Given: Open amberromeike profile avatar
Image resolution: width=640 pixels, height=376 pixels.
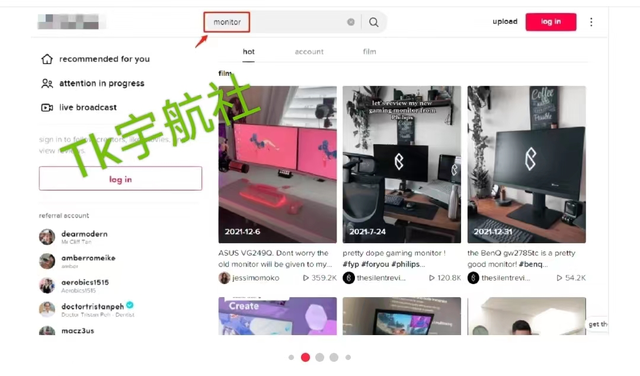Looking at the screenshot, I should (47, 261).
